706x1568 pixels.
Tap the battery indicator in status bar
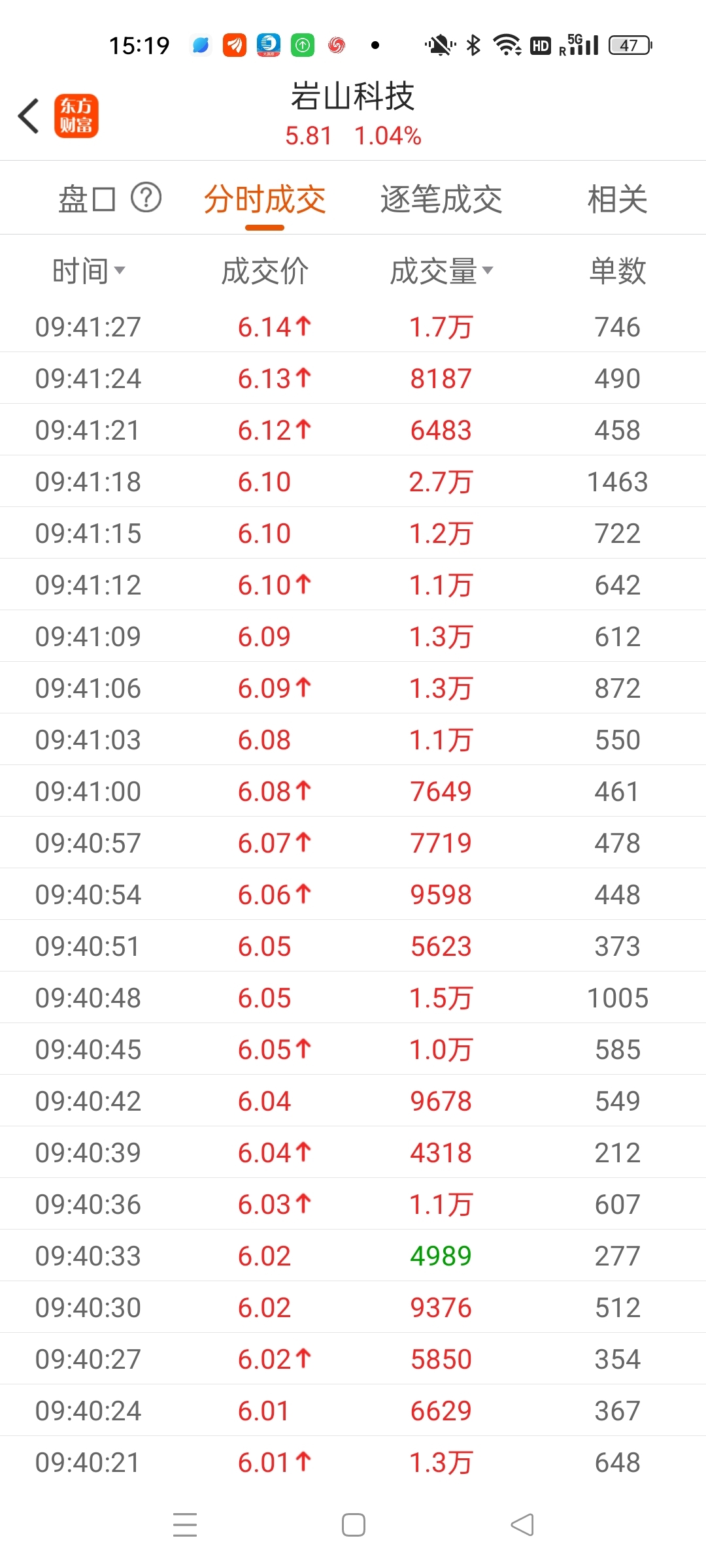coord(630,45)
